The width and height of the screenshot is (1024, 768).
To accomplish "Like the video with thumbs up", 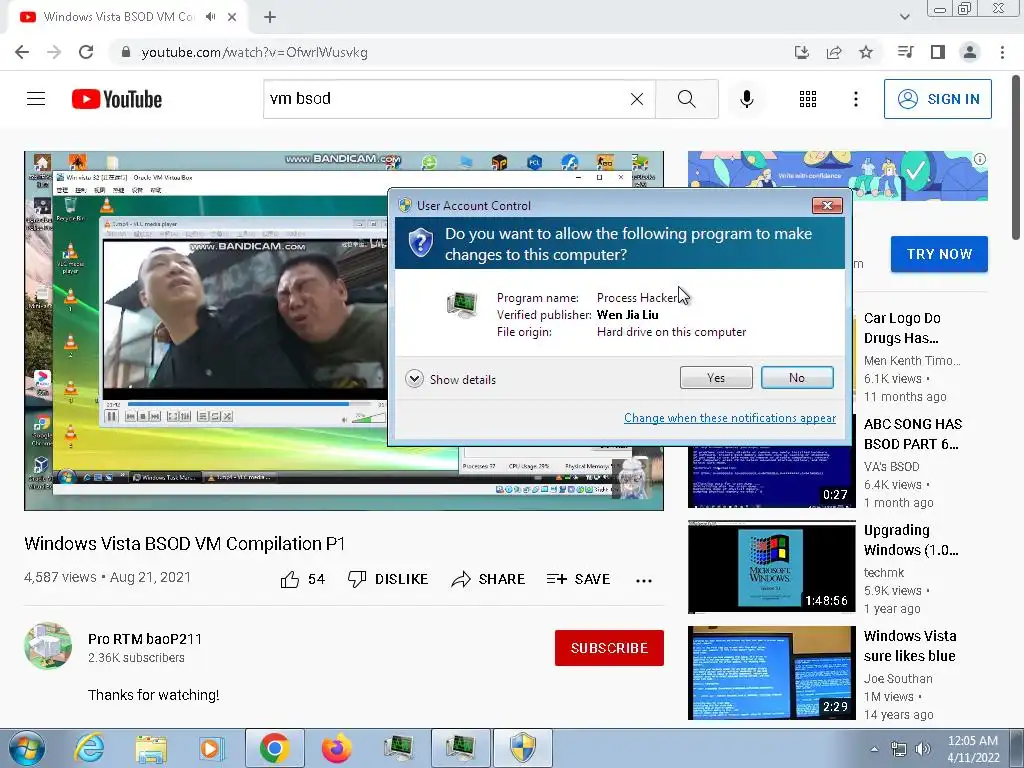I will (x=302, y=579).
